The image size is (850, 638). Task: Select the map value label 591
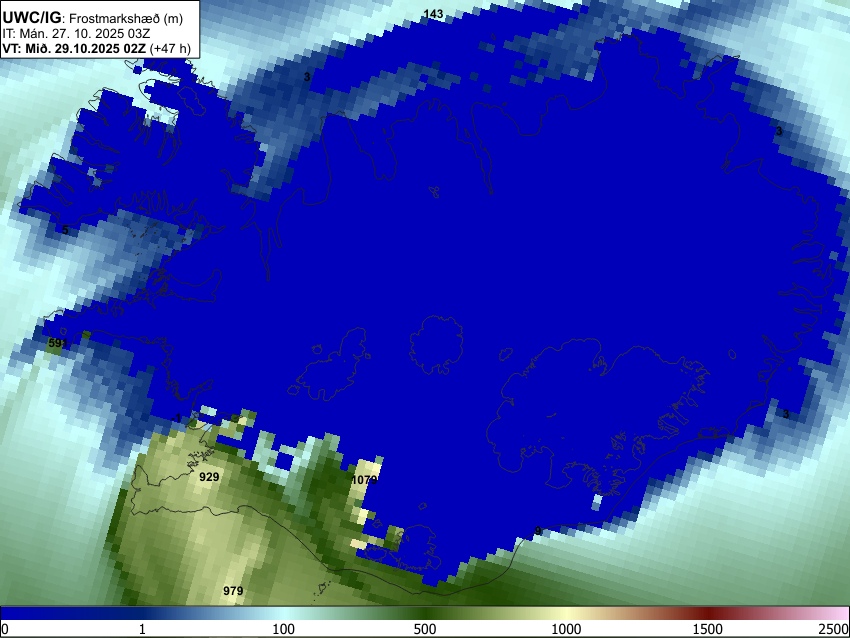[57, 343]
